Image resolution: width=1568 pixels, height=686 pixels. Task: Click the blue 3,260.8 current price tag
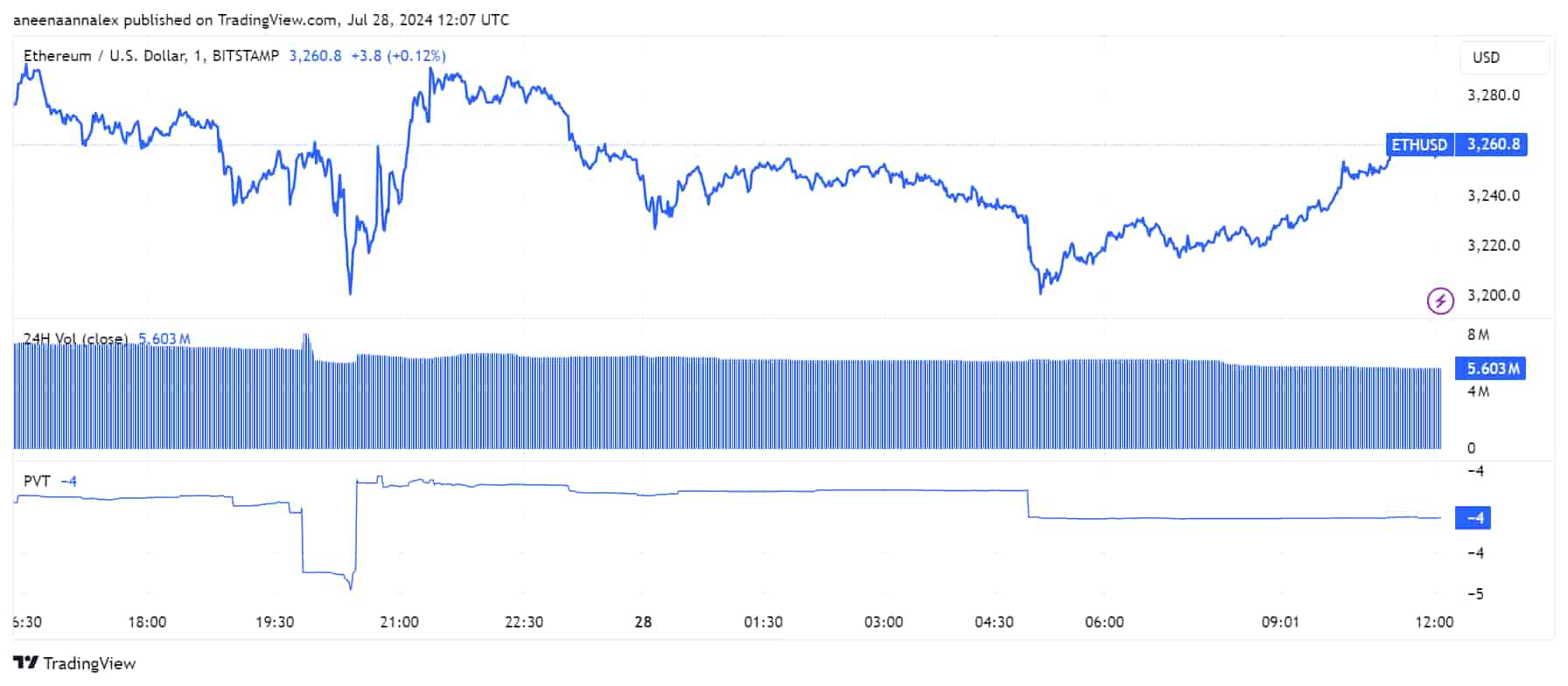point(1492,145)
